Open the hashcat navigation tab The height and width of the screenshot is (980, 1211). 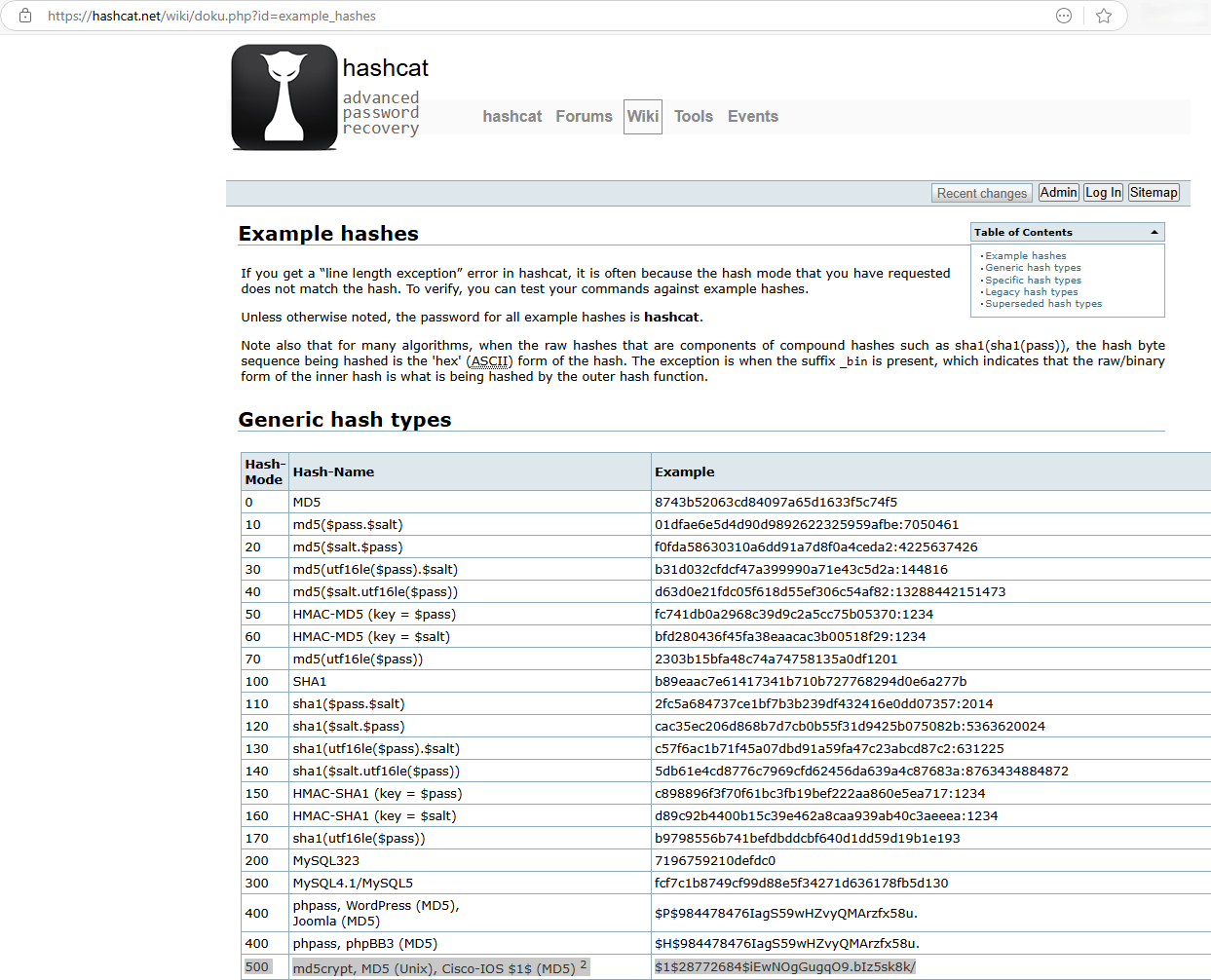click(x=512, y=116)
